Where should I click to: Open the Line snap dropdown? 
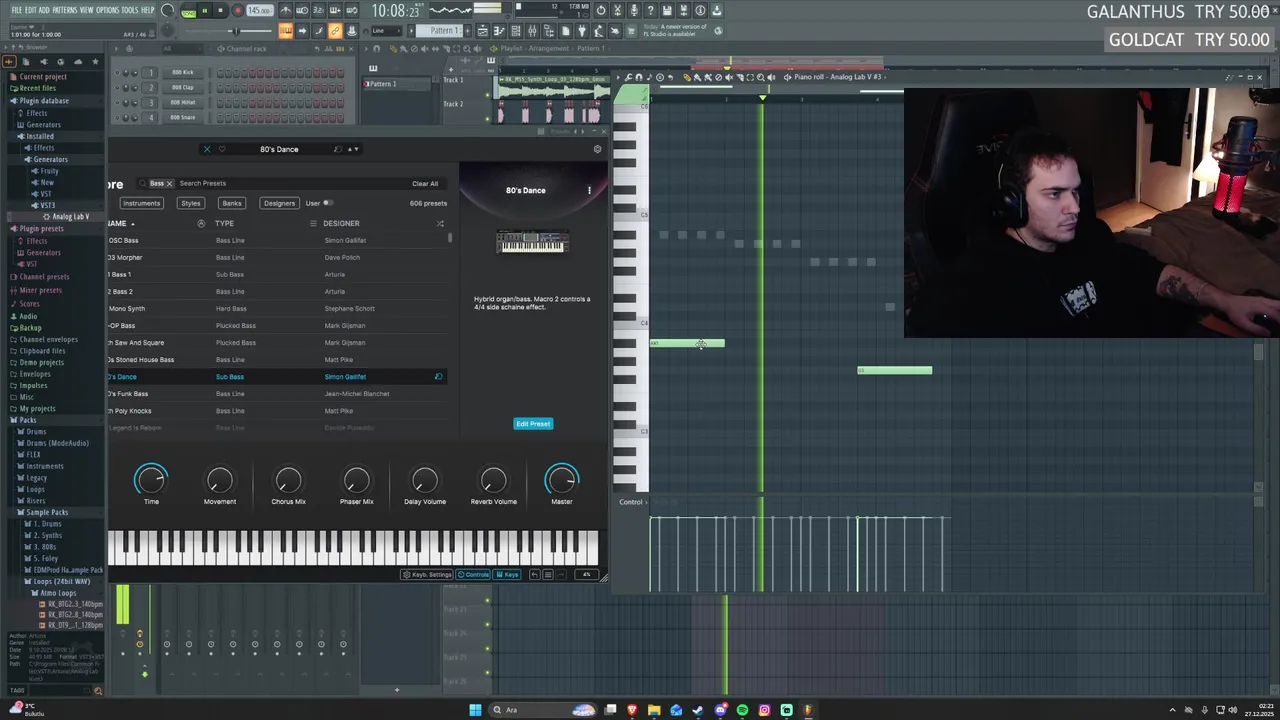388,31
